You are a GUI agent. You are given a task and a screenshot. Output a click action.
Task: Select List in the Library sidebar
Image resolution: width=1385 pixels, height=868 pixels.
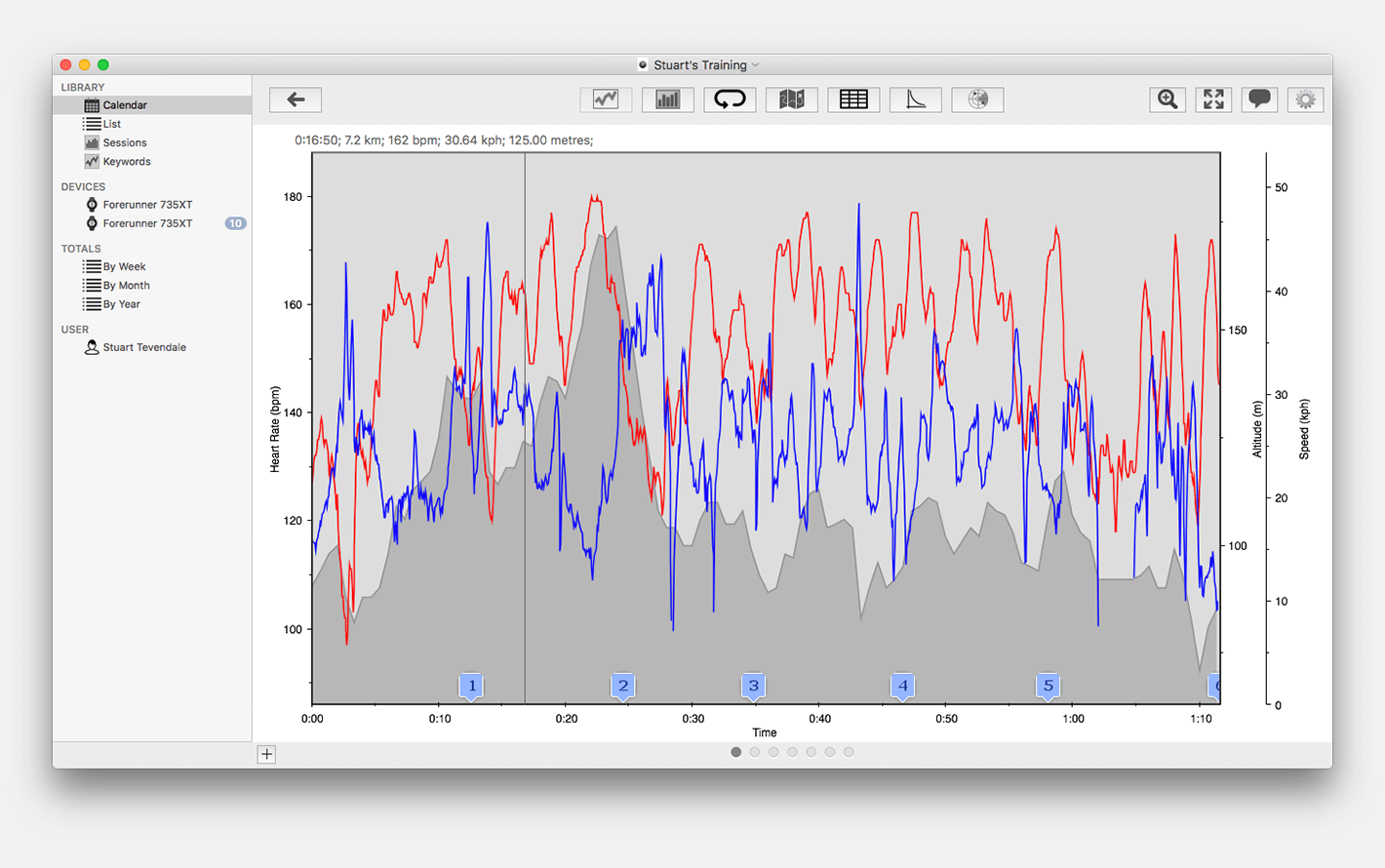(x=152, y=124)
